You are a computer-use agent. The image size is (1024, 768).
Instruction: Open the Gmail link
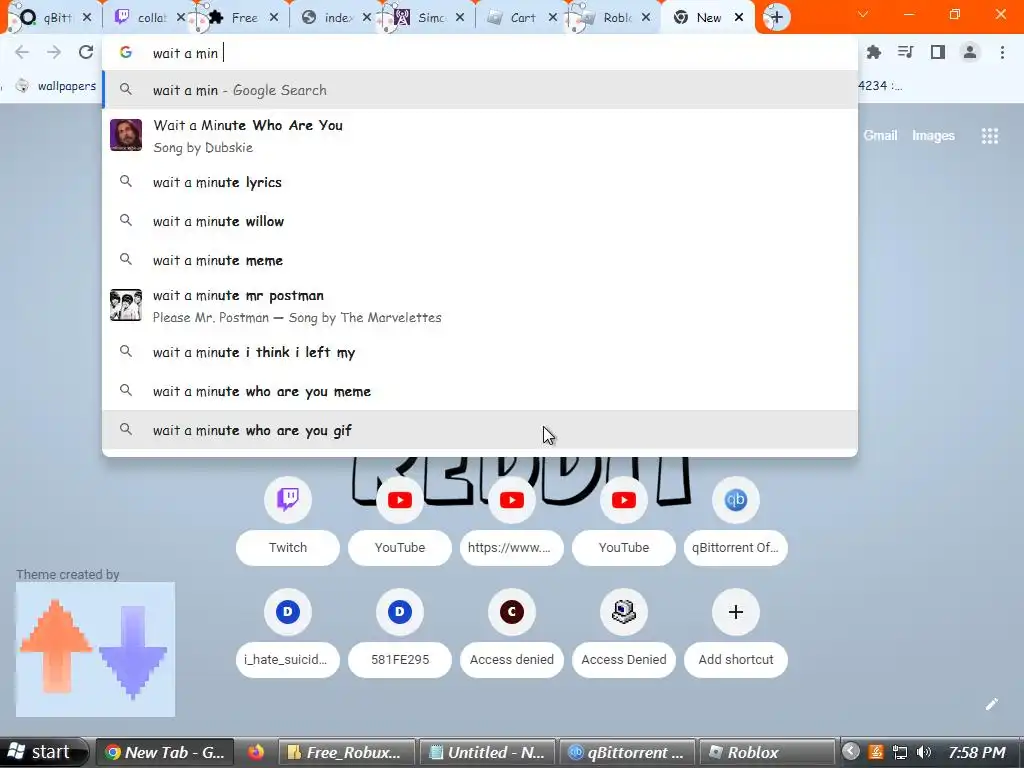(x=880, y=136)
